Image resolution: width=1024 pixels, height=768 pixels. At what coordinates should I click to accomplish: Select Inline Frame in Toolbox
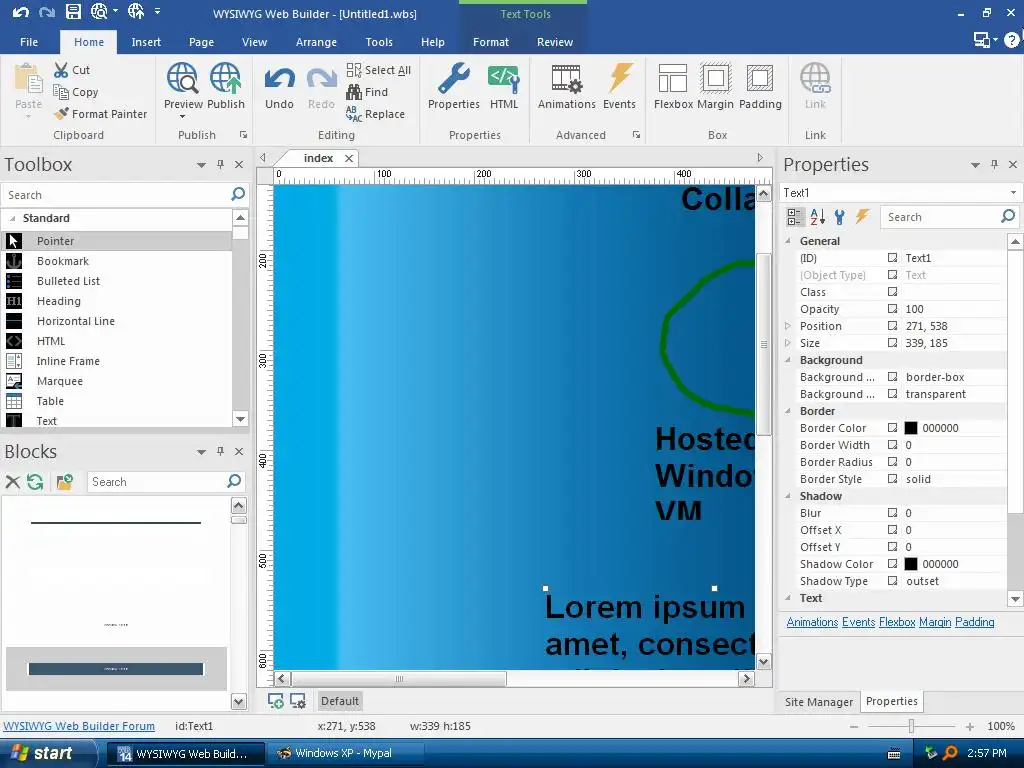[x=118, y=361]
